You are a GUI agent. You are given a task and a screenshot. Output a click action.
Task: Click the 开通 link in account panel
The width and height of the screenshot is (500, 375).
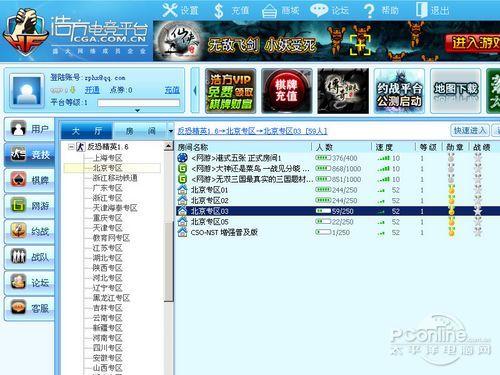pyautogui.click(x=92, y=90)
